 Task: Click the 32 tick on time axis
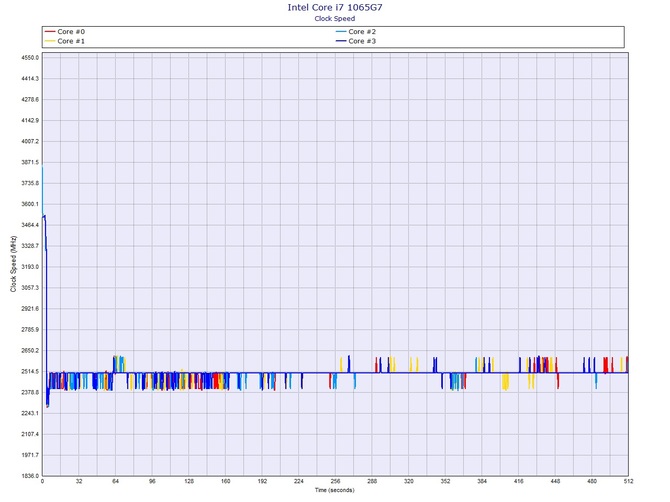pos(79,481)
